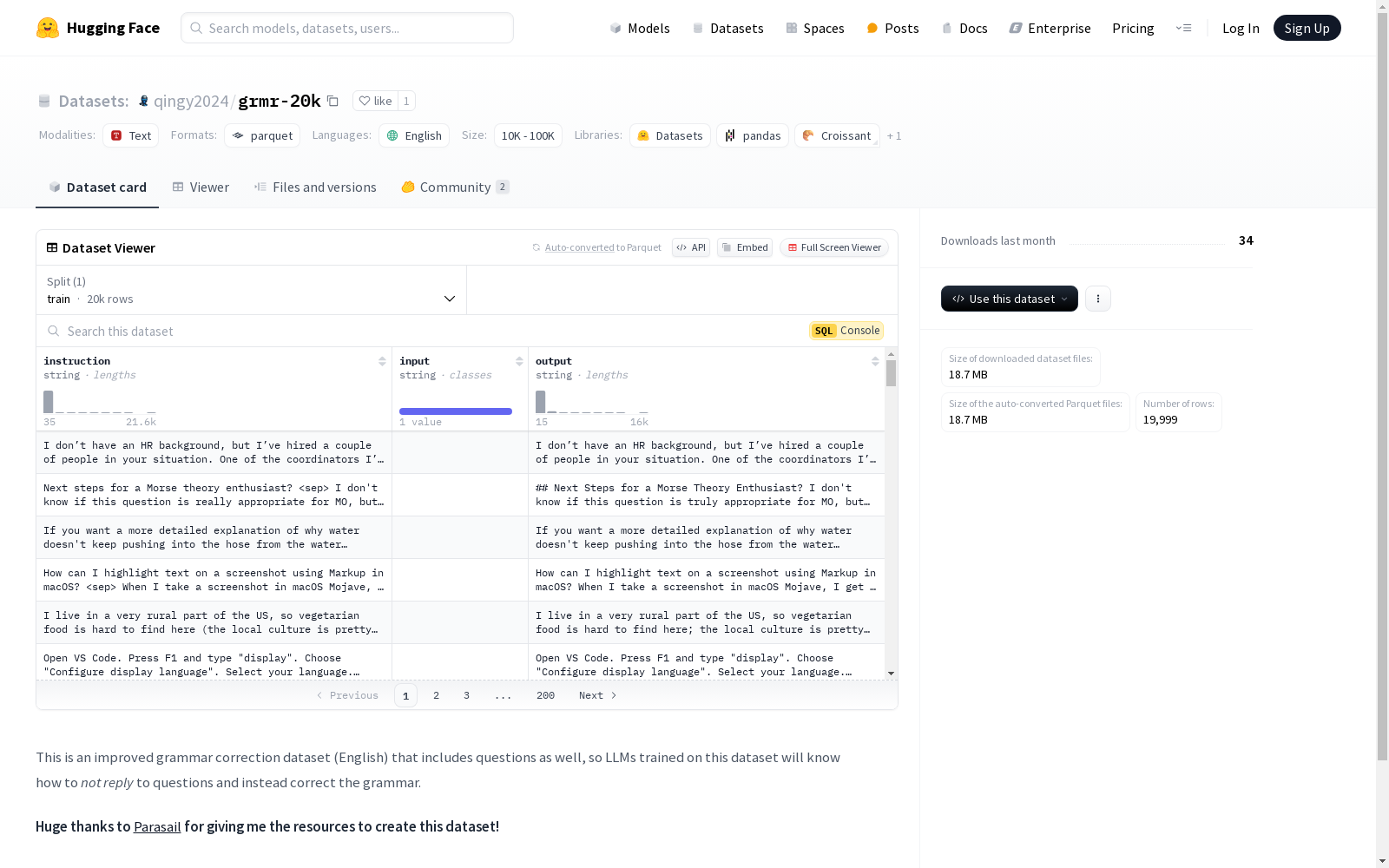Open the Pricing page
The height and width of the screenshot is (868, 1389).
point(1133,28)
